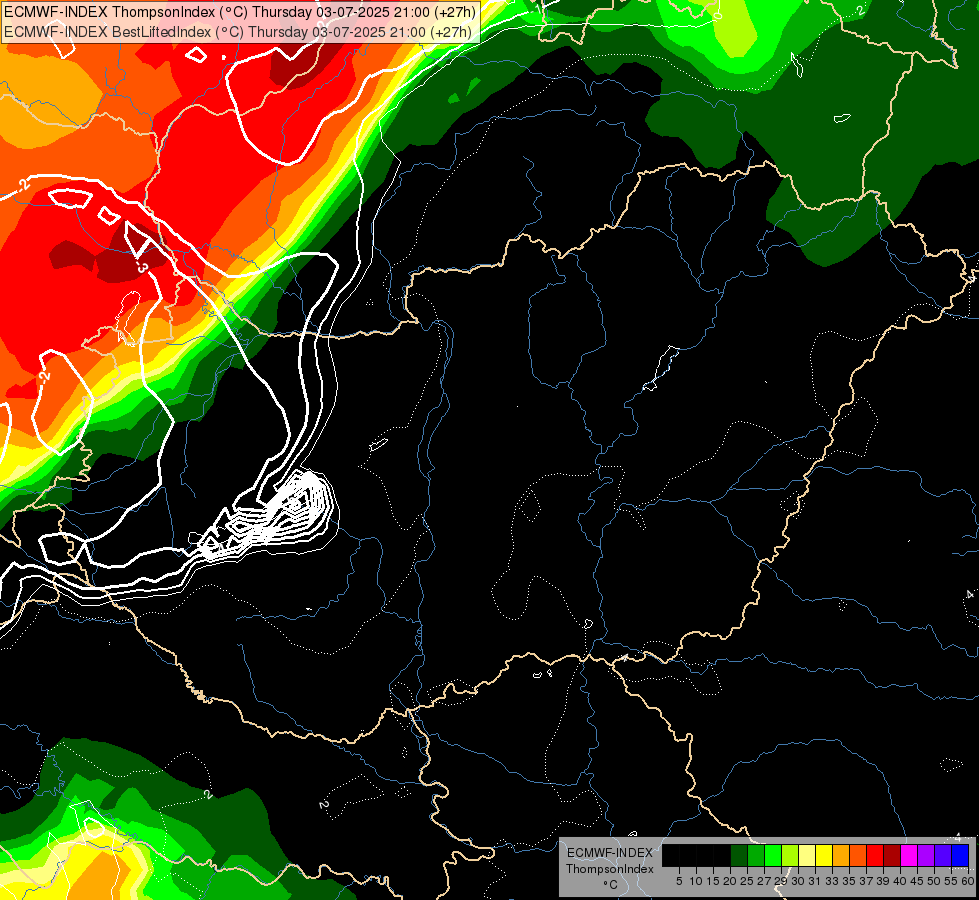This screenshot has width=979, height=900.
Task: Click the legend value 5
Action: click(679, 881)
